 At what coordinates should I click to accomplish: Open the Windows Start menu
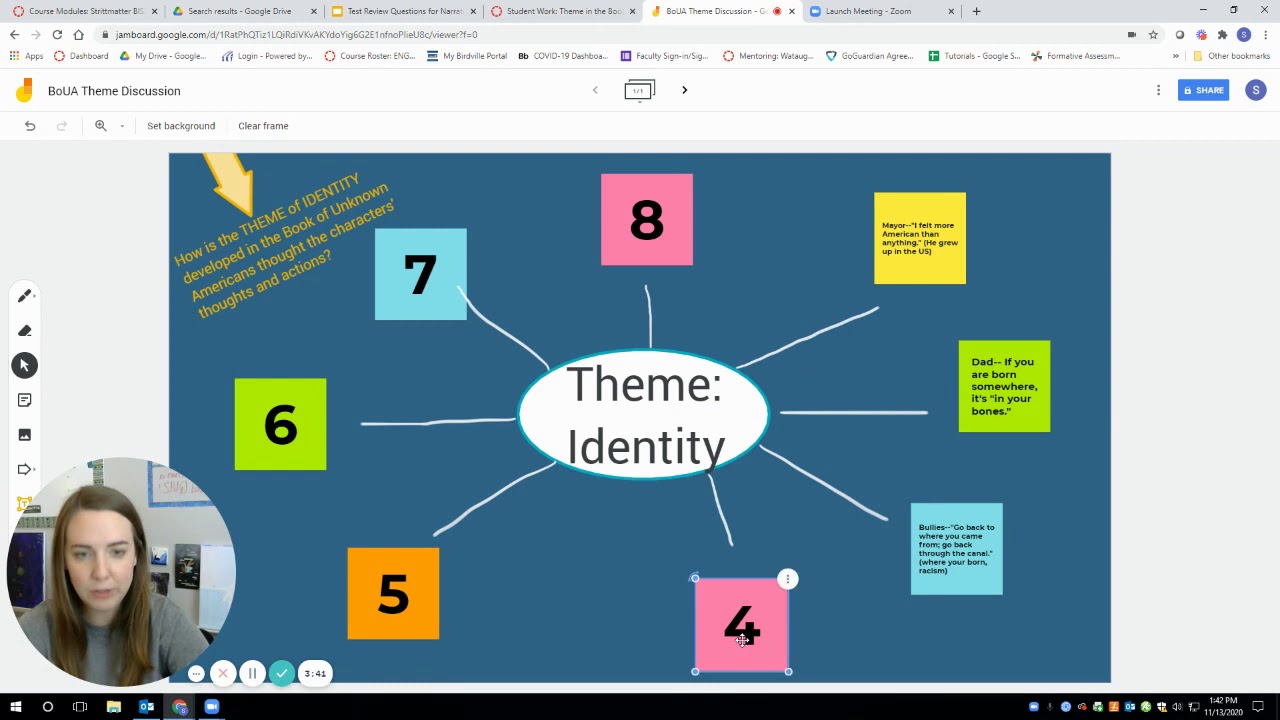point(15,707)
